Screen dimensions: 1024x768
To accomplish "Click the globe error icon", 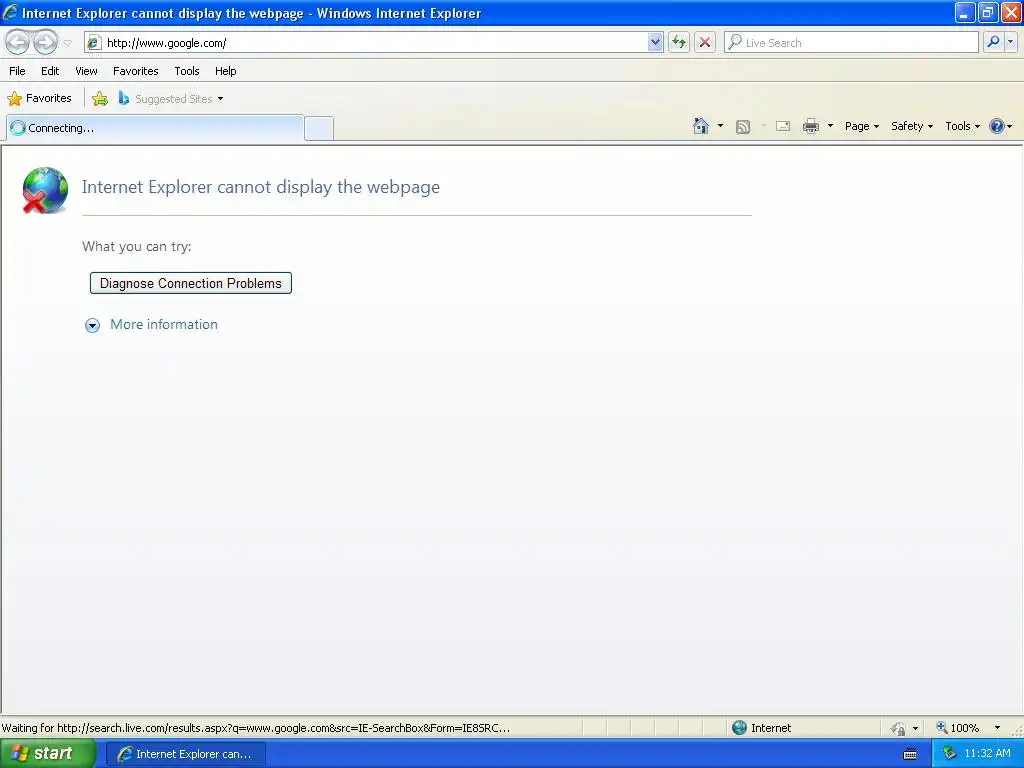I will [45, 190].
